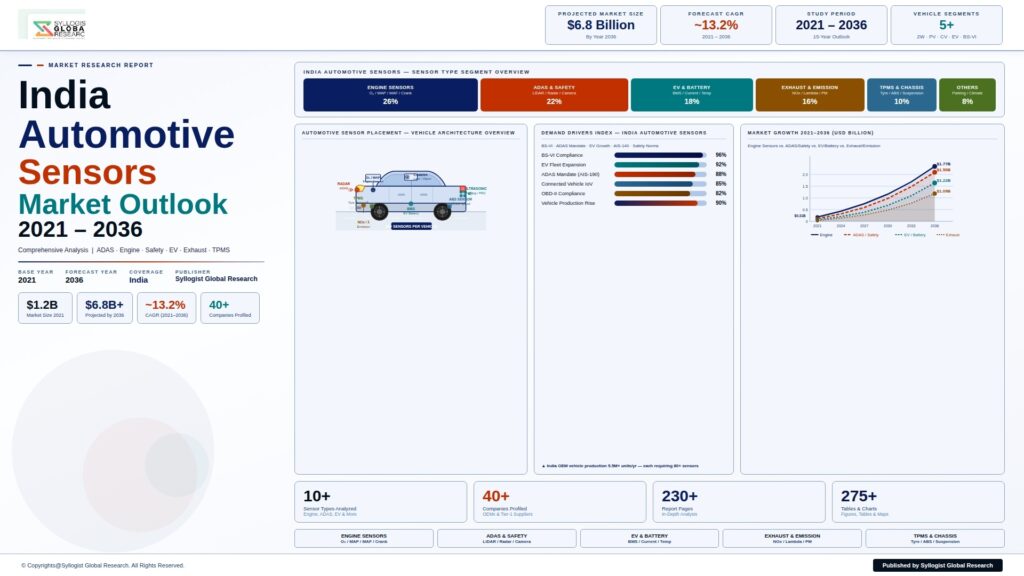Click the Projected Market Size $6.8 Billion card
1024x576 pixels.
point(600,25)
